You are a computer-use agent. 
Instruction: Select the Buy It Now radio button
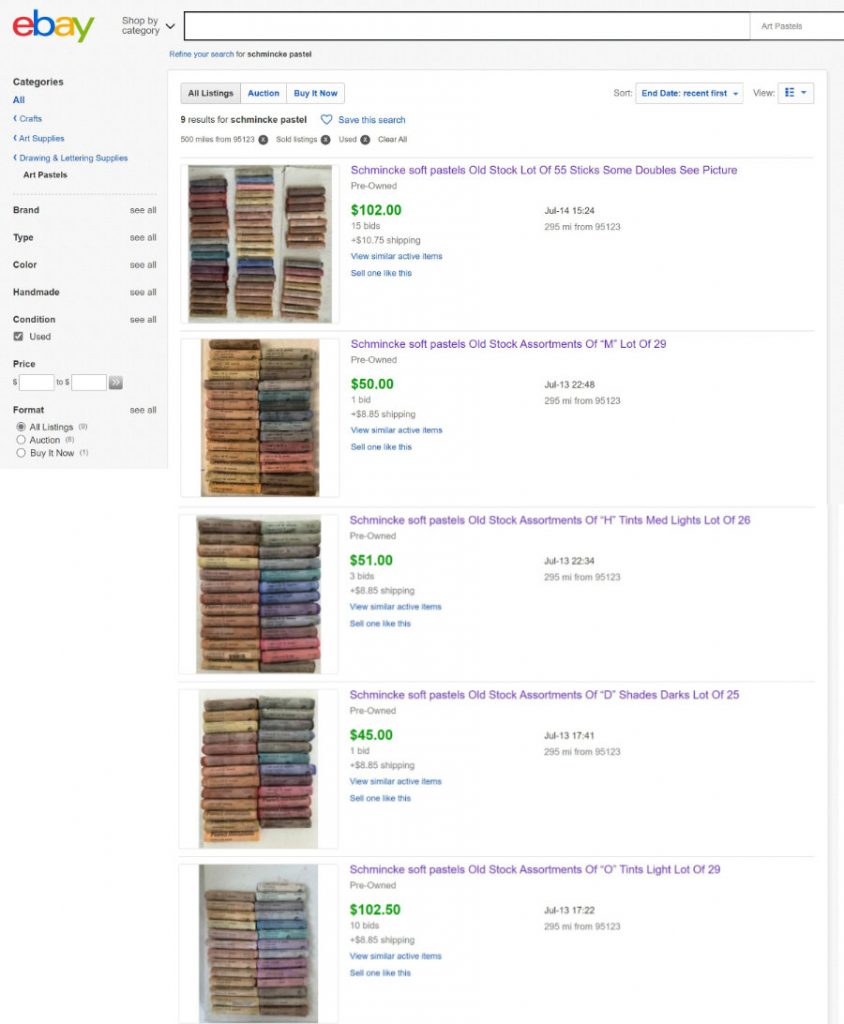[x=21, y=453]
